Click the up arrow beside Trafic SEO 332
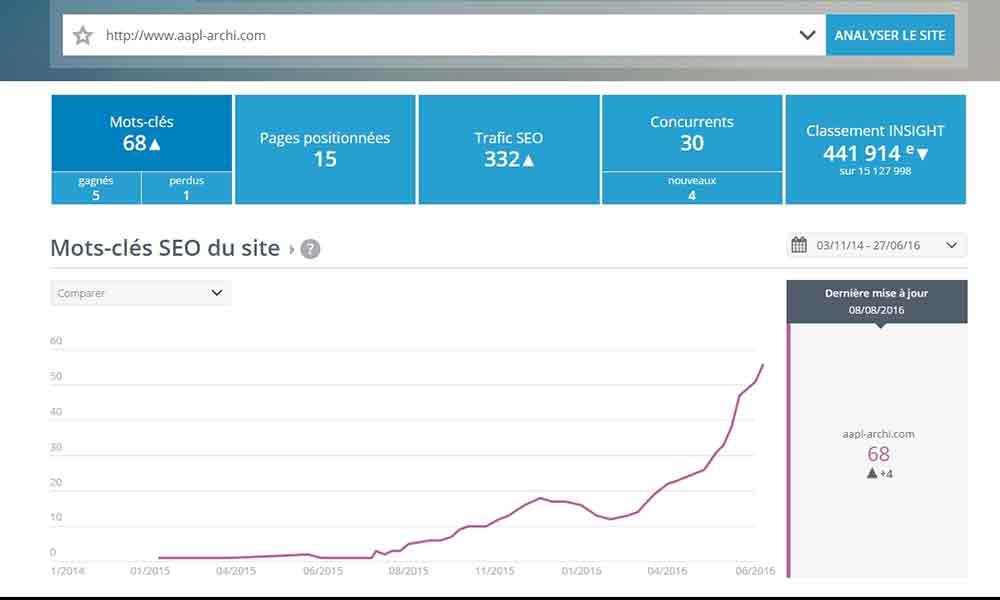Image resolution: width=1000 pixels, height=600 pixels. [x=528, y=160]
